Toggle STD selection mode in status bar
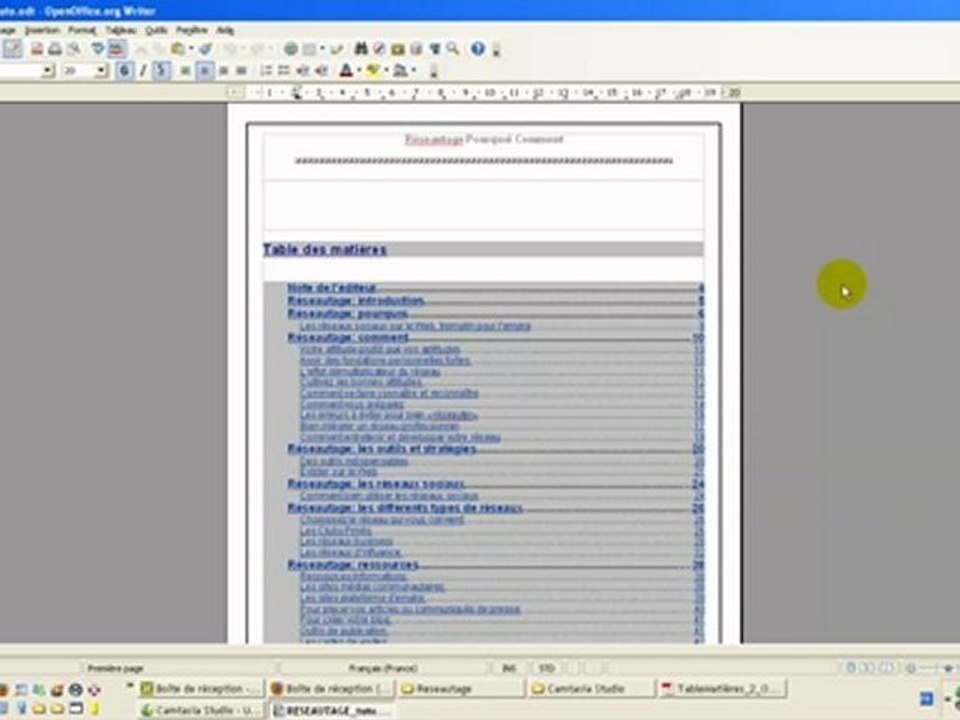Screen dimensions: 960x720 pos(547,668)
